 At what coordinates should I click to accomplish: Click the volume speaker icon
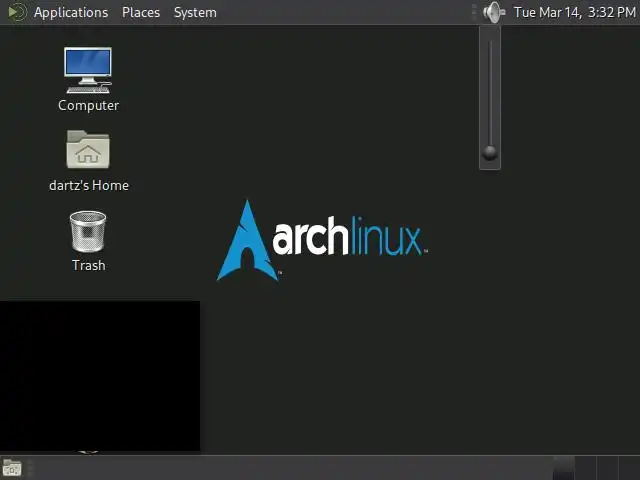tap(494, 12)
